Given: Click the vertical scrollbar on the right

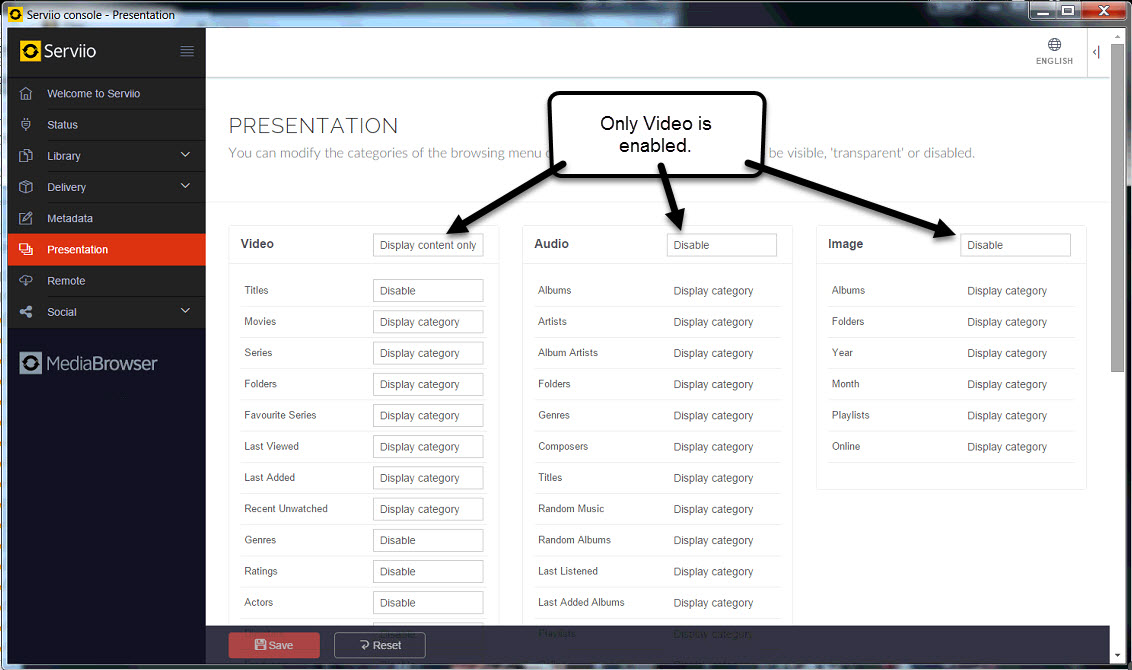Looking at the screenshot, I should (1118, 220).
